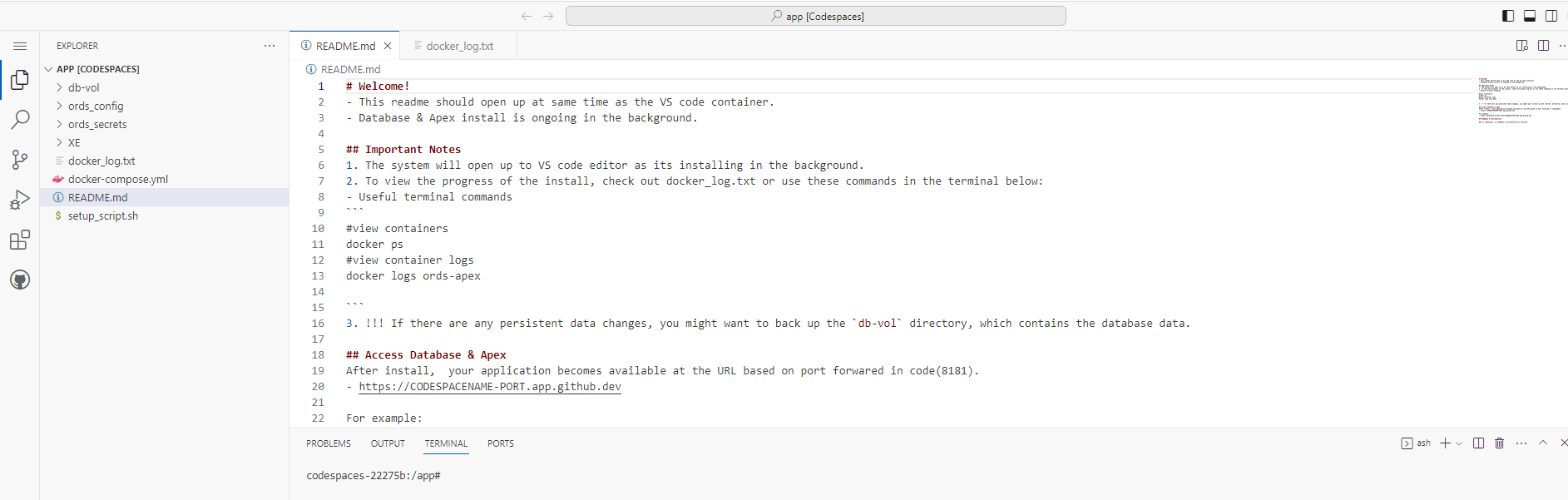The image size is (1568, 500).
Task: Open the Search view icon
Action: tap(20, 120)
